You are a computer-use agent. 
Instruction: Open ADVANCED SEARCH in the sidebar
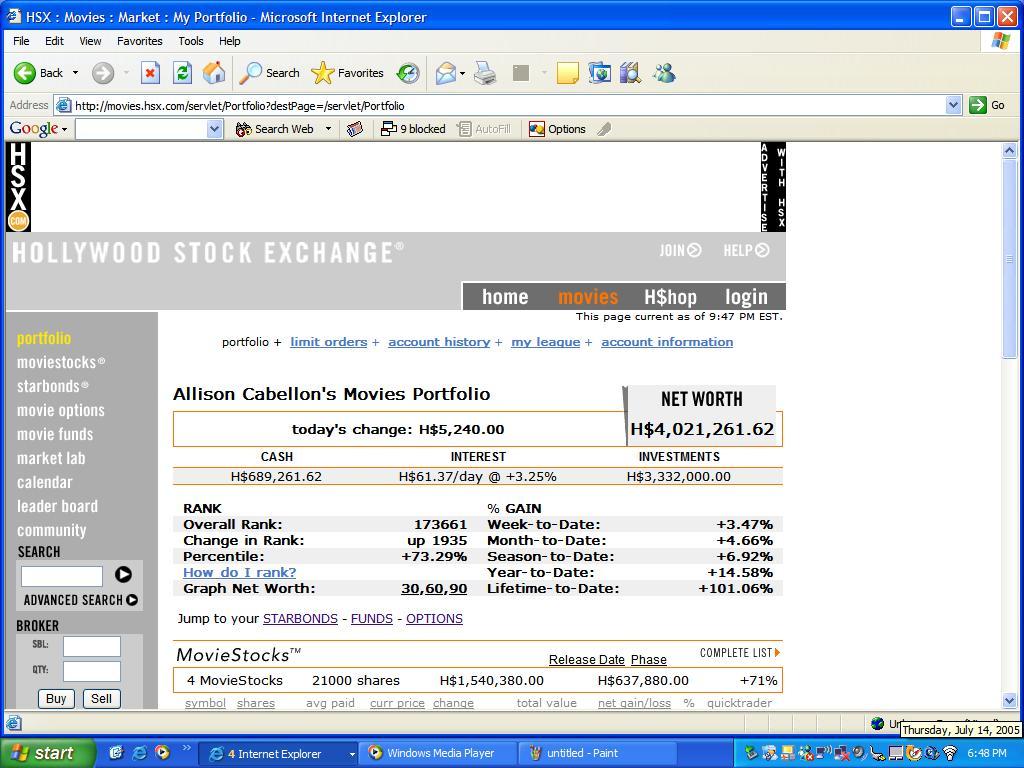pyautogui.click(x=80, y=600)
